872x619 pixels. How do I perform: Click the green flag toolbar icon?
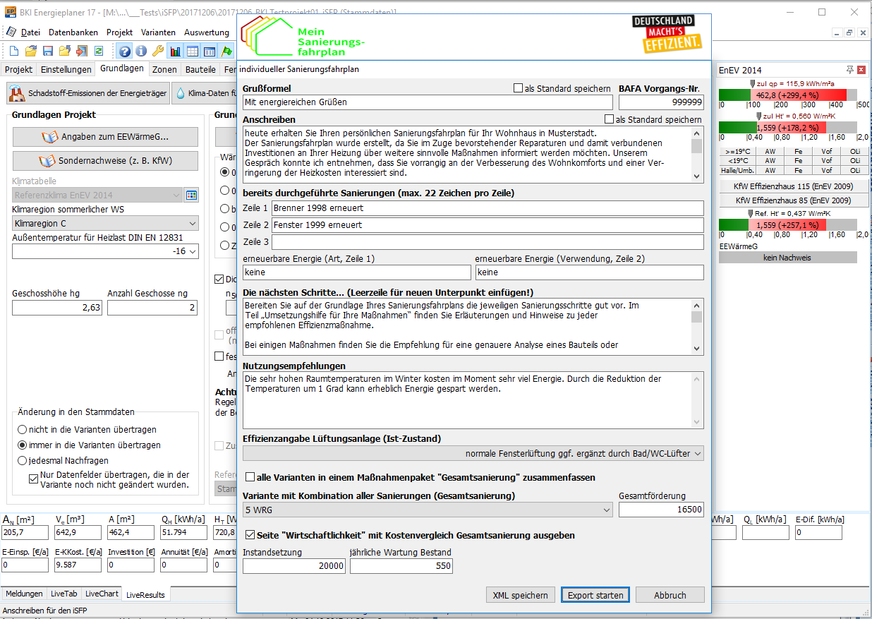click(x=227, y=51)
